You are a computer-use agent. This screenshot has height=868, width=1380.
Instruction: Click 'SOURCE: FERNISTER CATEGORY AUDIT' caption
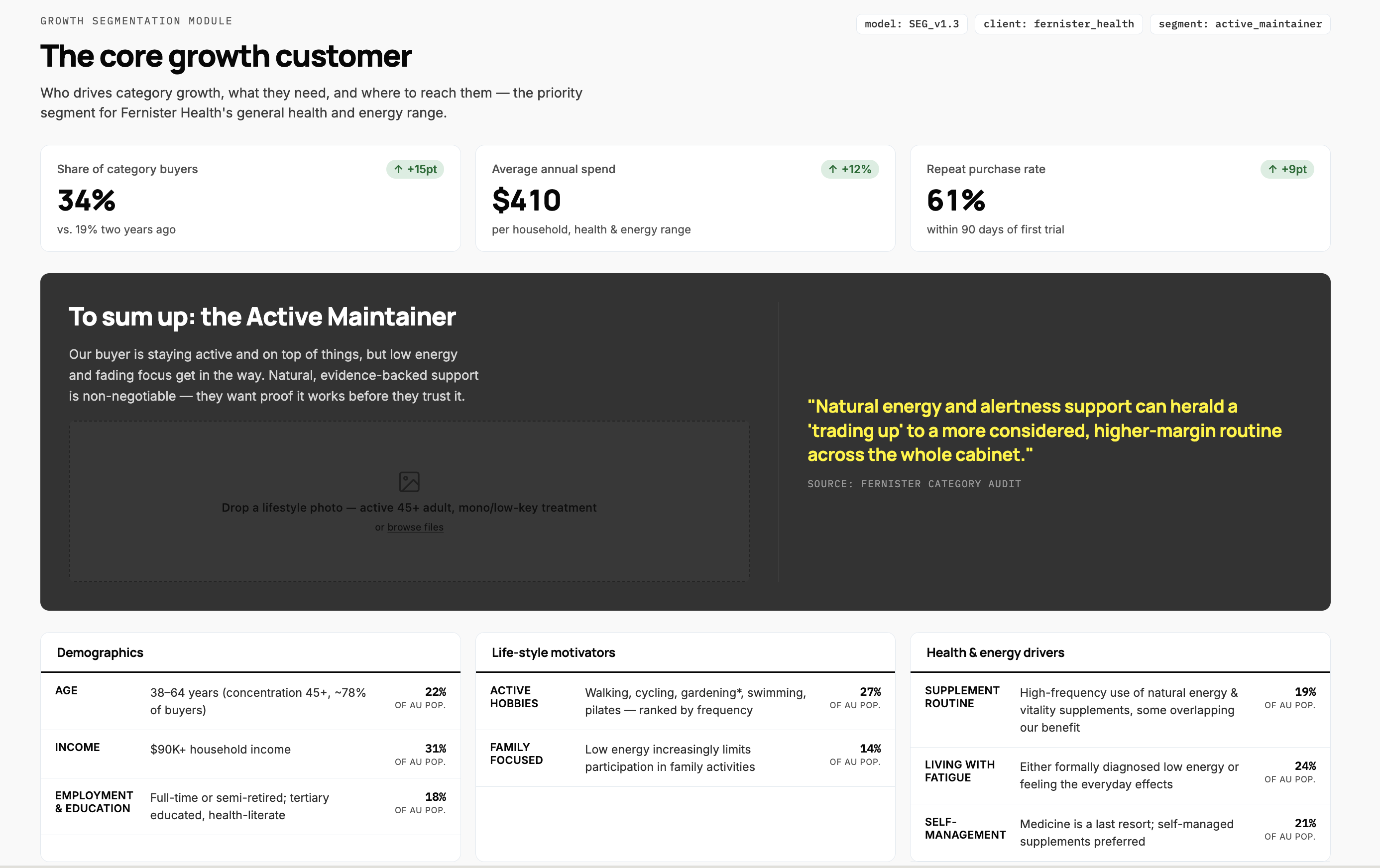tap(914, 484)
